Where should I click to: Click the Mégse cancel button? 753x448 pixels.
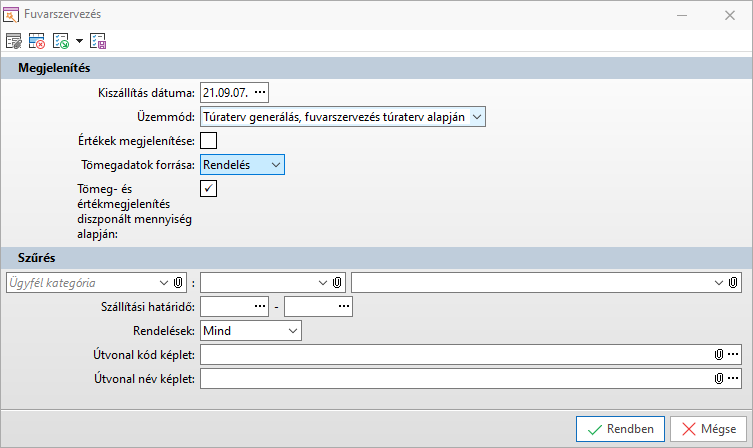tap(708, 428)
